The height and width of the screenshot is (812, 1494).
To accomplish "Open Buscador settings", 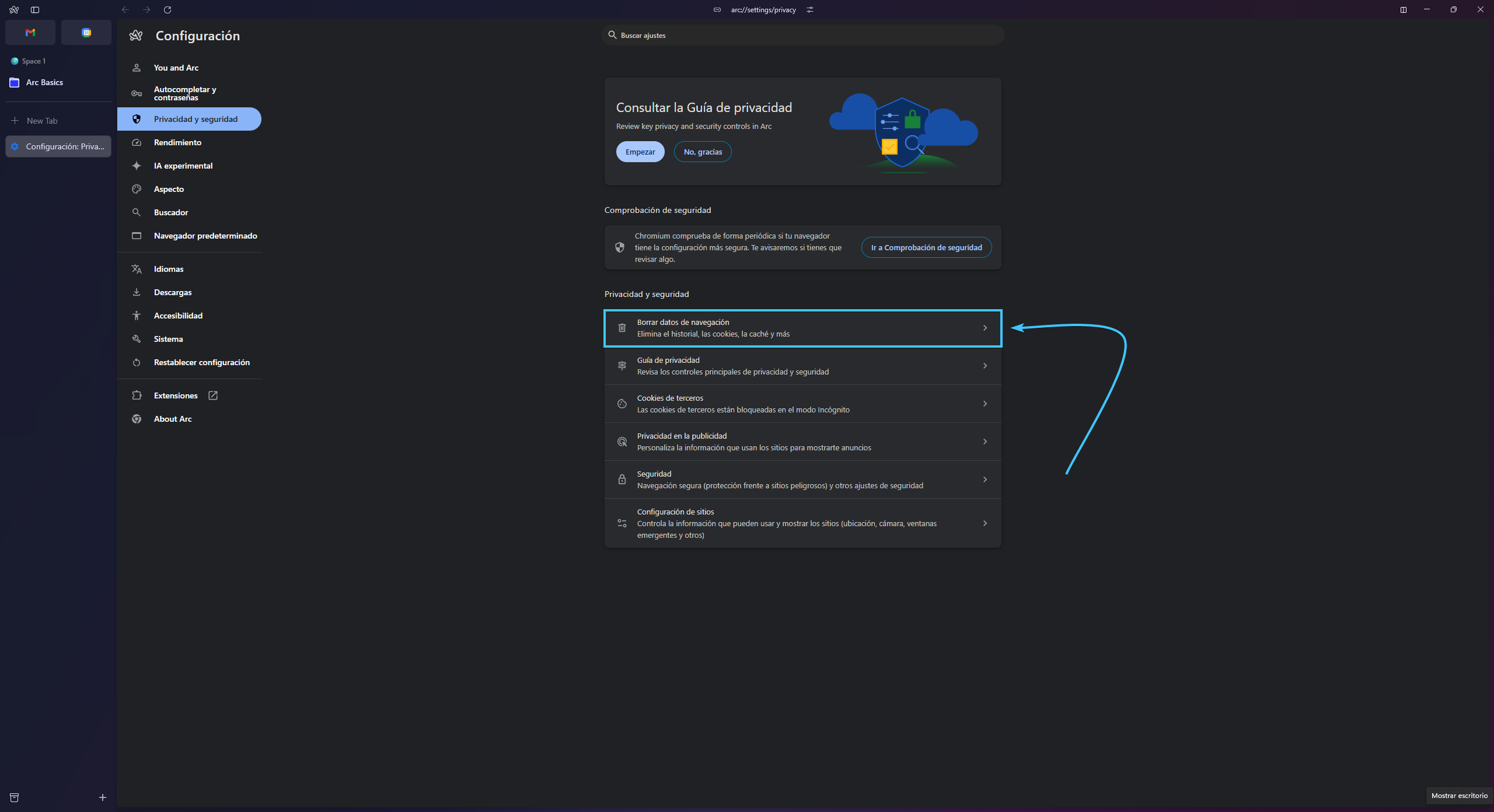I will (189, 212).
